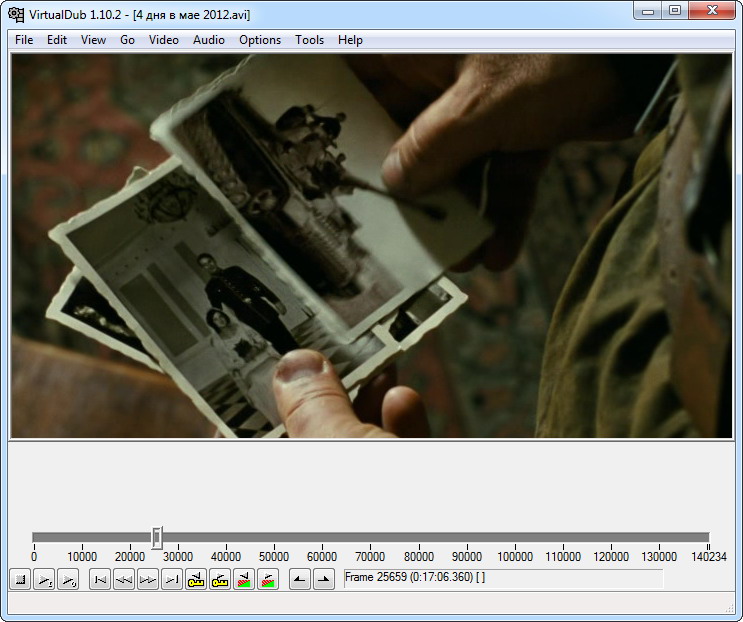This screenshot has height=622, width=743.
Task: Go to next keyframe using key icon
Action: (220, 579)
